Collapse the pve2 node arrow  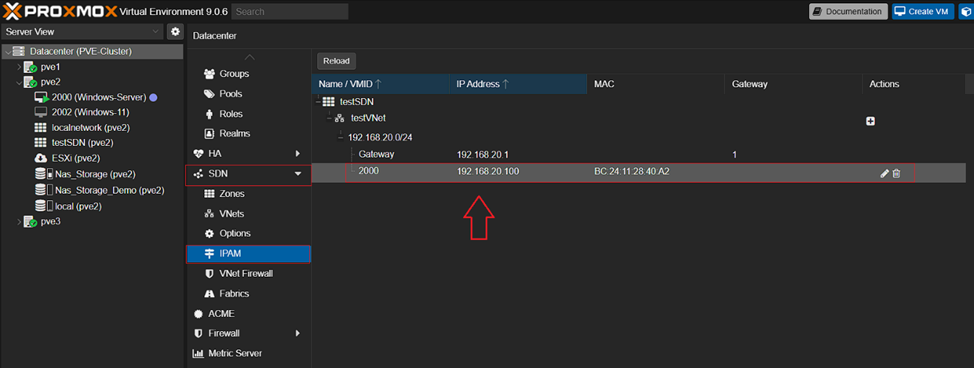point(19,82)
